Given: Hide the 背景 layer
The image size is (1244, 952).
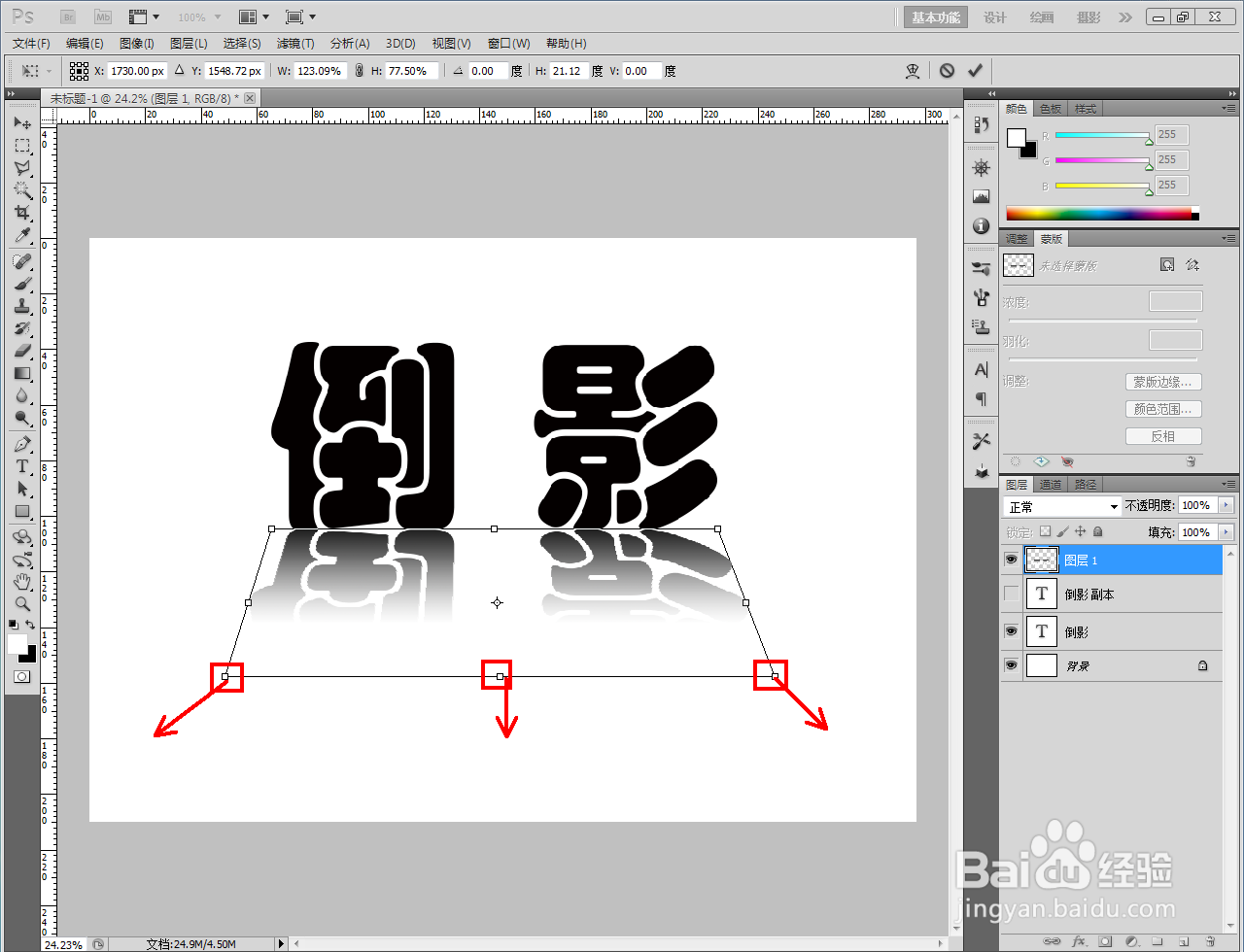Looking at the screenshot, I should [x=1012, y=665].
